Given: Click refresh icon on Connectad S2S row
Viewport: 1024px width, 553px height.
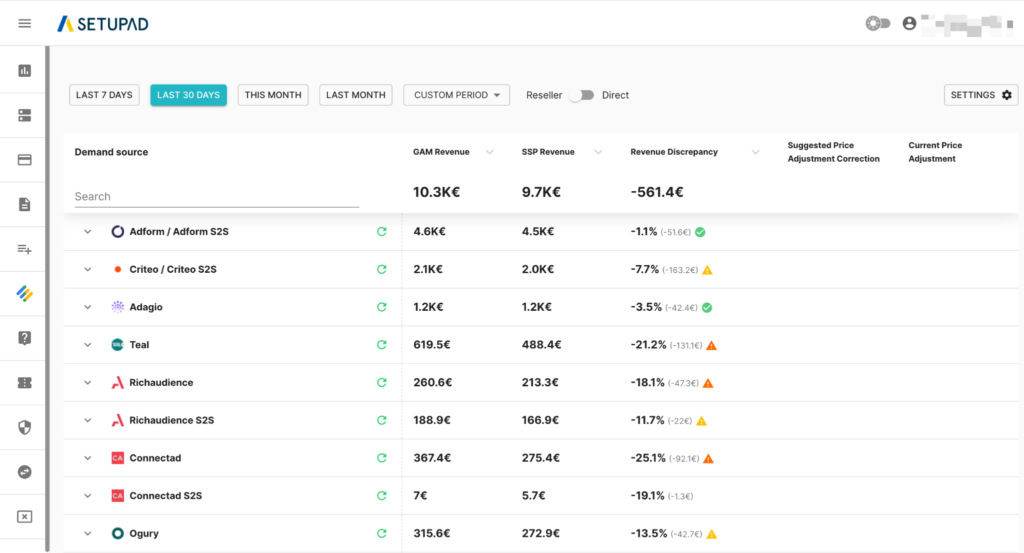Looking at the screenshot, I should pos(381,496).
